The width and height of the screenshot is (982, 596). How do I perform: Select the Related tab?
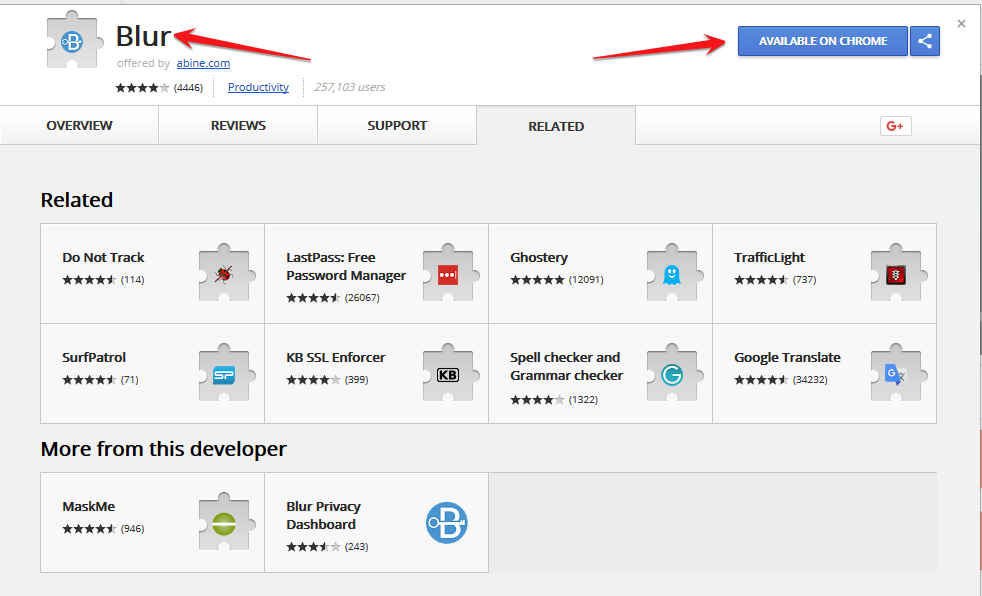[556, 126]
